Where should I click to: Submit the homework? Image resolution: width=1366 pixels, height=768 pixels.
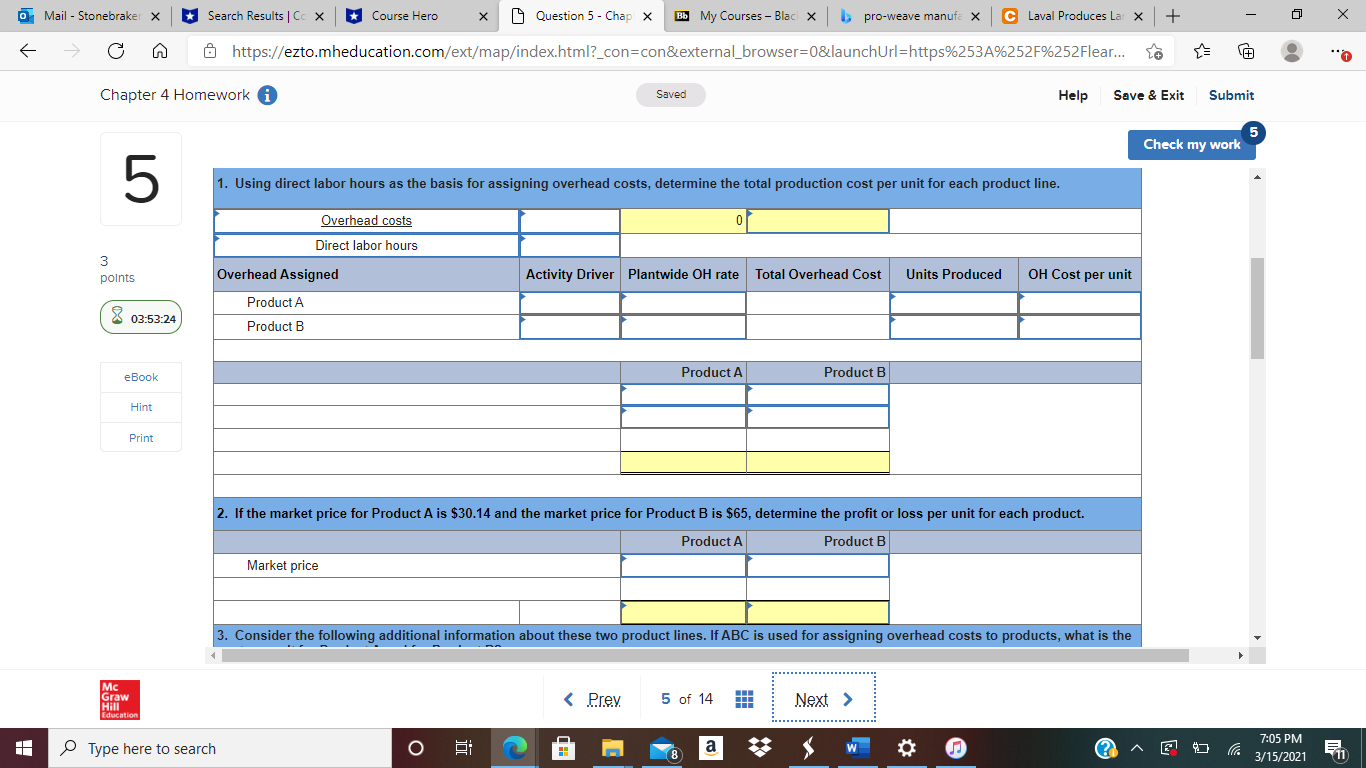tap(1231, 95)
